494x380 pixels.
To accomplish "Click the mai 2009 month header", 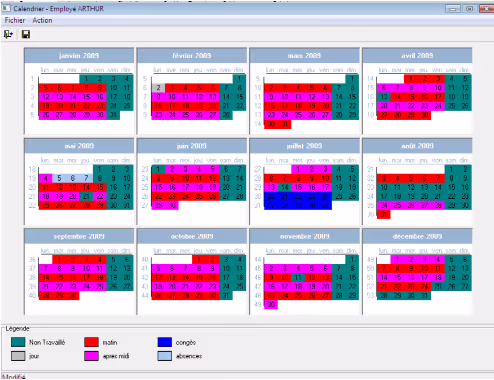I will (79, 146).
